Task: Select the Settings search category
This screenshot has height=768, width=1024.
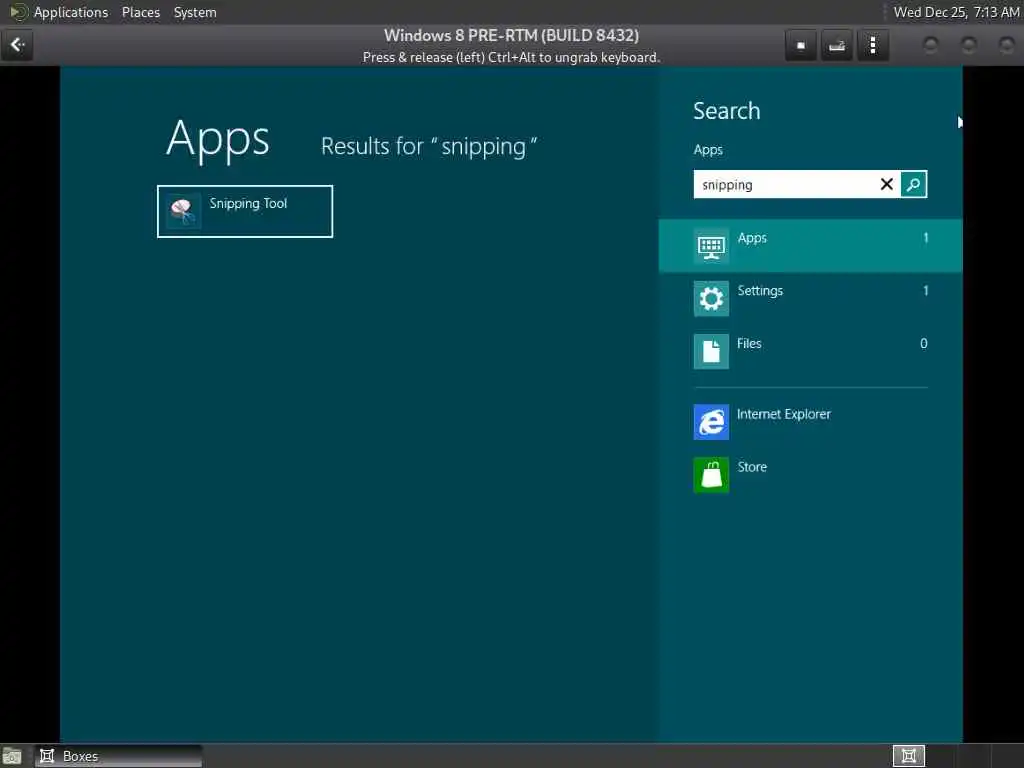Action: pos(810,298)
